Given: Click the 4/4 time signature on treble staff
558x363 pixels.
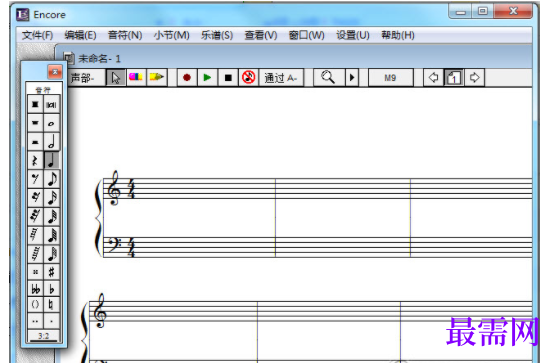Looking at the screenshot, I should click(x=131, y=188).
